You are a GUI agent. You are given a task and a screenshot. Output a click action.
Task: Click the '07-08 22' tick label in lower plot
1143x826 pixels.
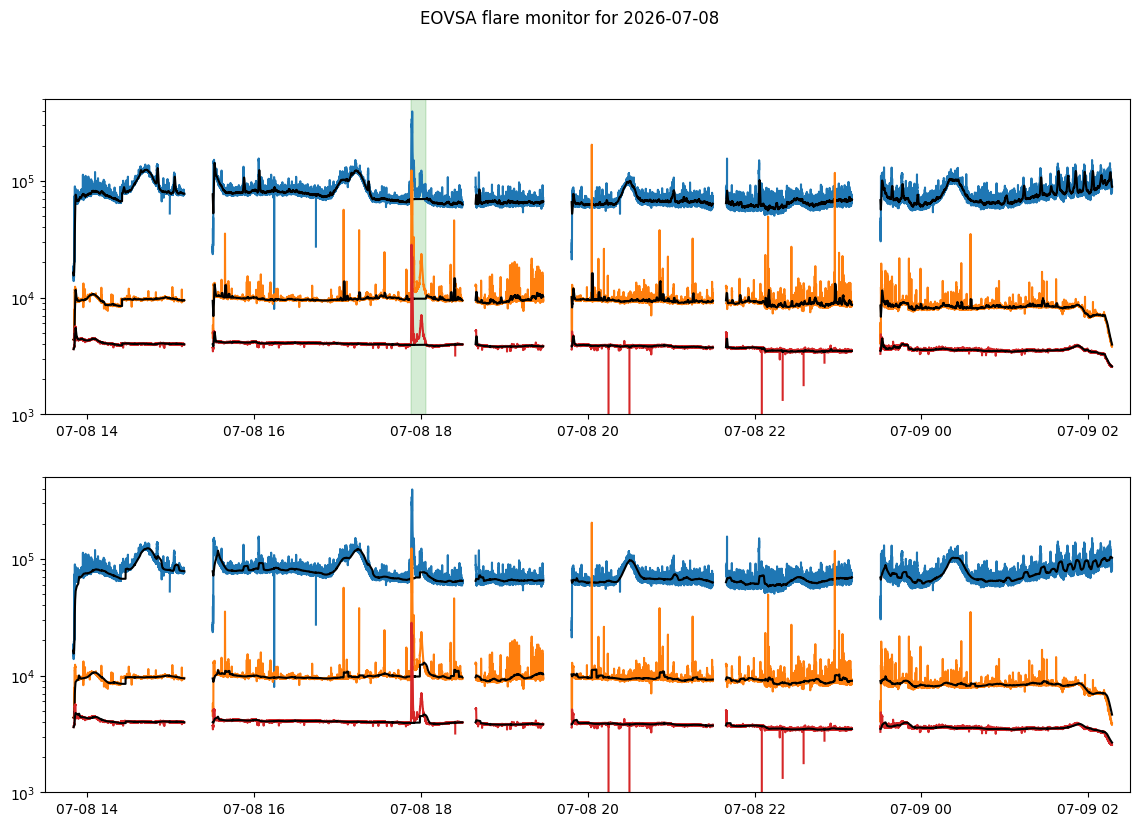[x=754, y=809]
